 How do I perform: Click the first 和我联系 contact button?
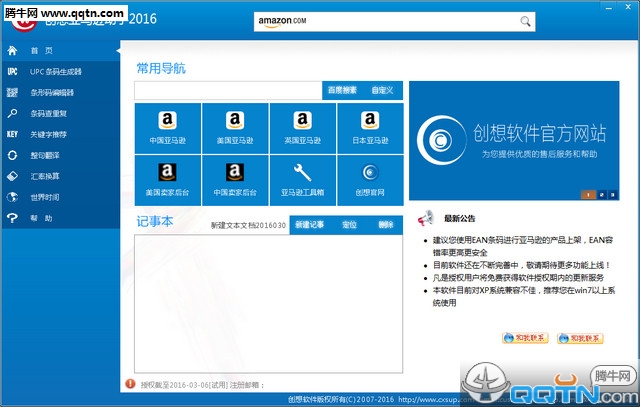pos(525,338)
